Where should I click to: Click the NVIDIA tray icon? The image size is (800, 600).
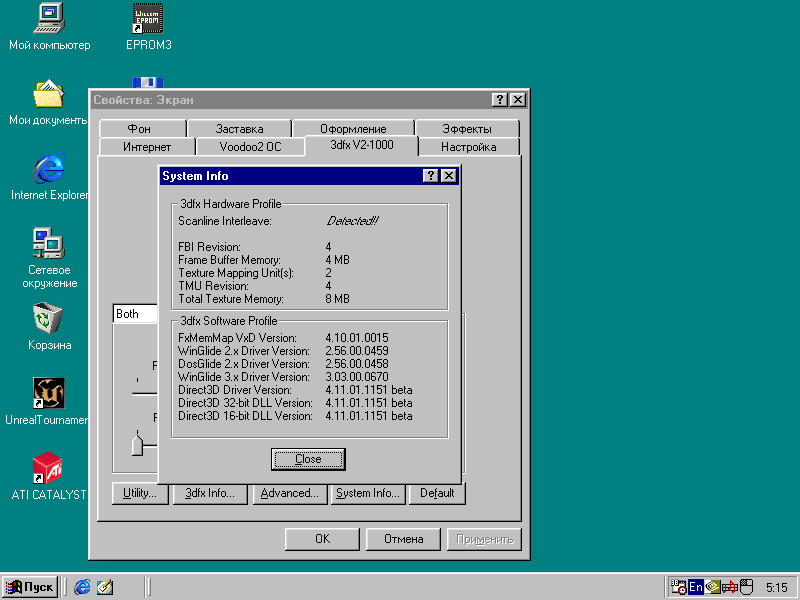click(713, 587)
